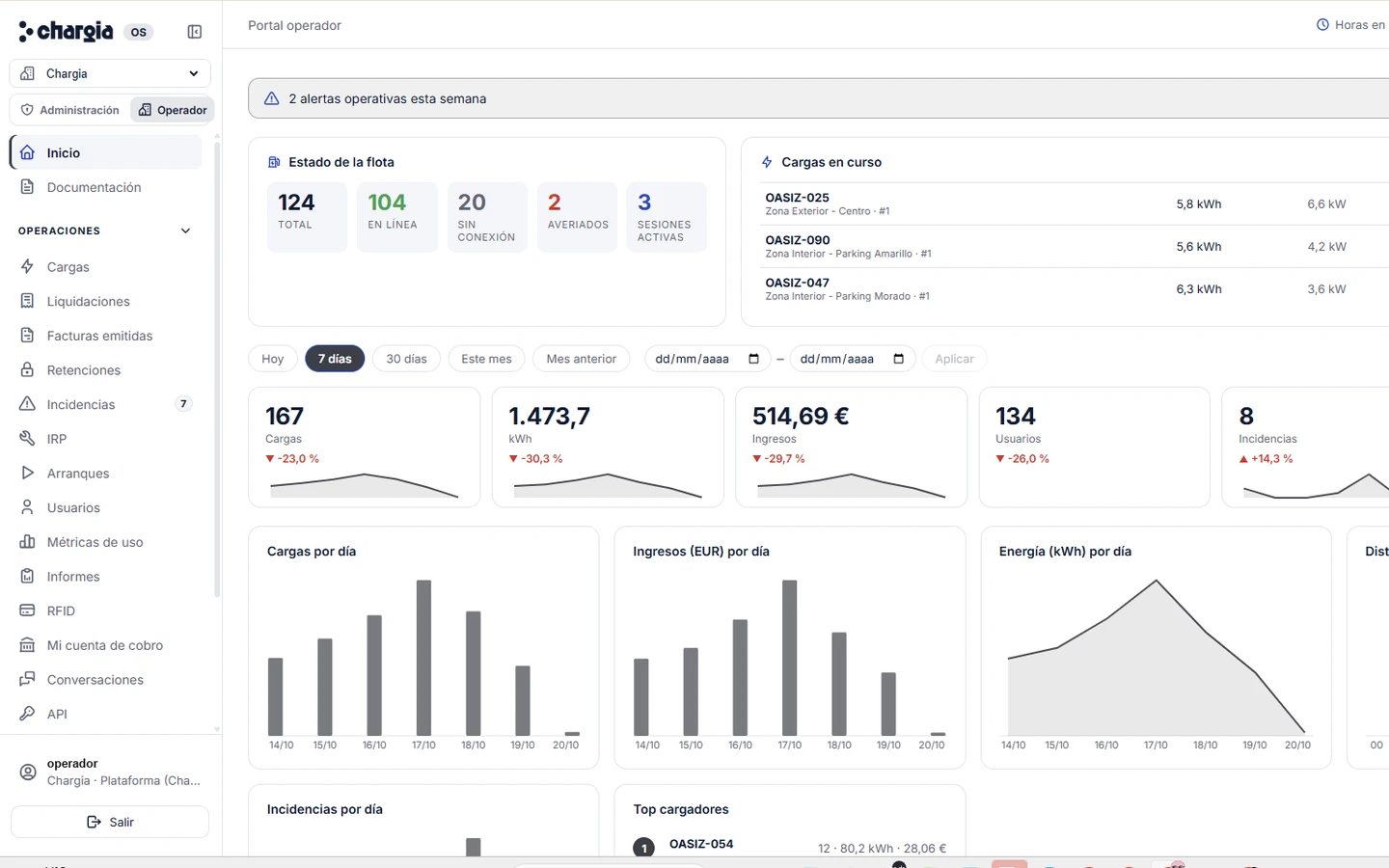Open Mi cuenta de cobro

pyautogui.click(x=106, y=645)
